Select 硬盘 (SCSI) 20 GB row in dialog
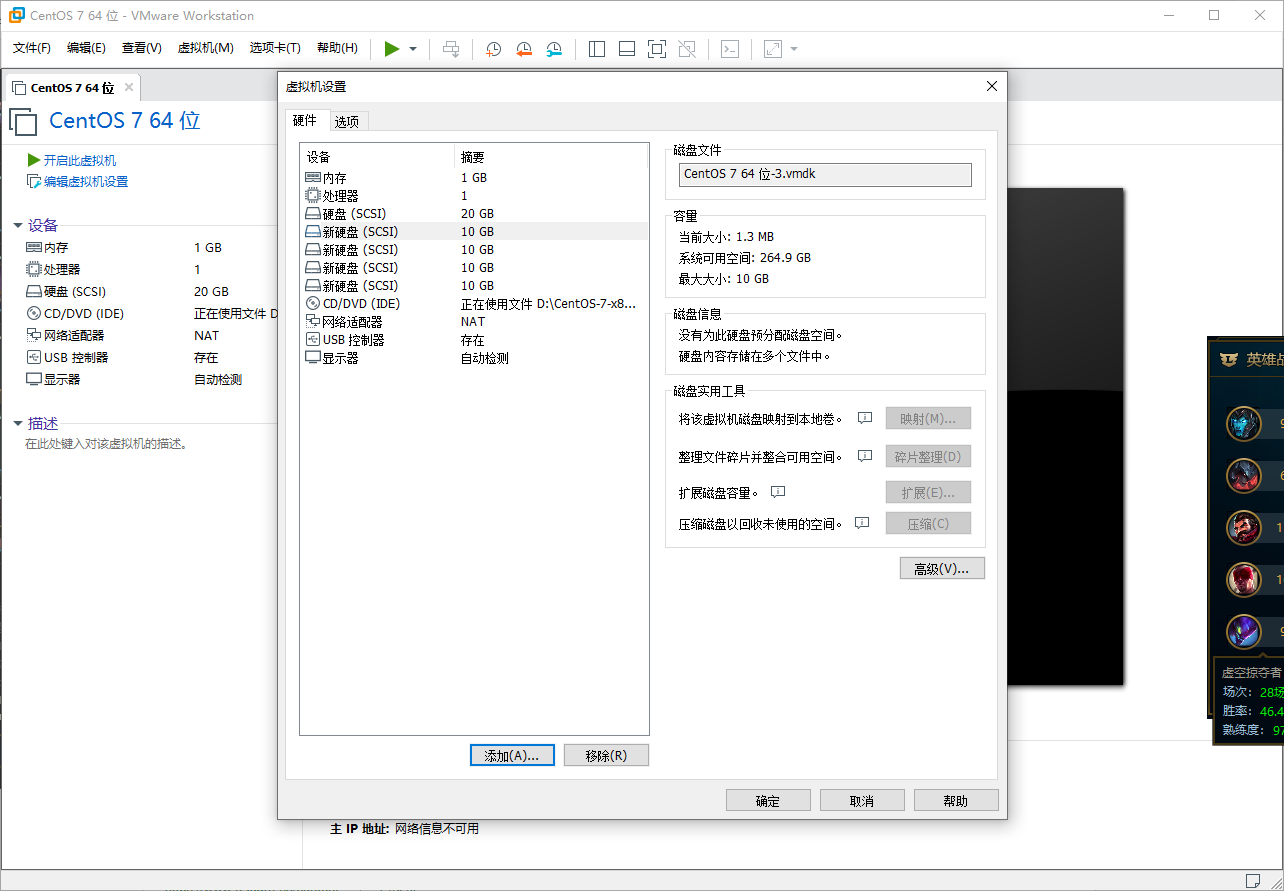The width and height of the screenshot is (1284, 891). click(x=474, y=213)
